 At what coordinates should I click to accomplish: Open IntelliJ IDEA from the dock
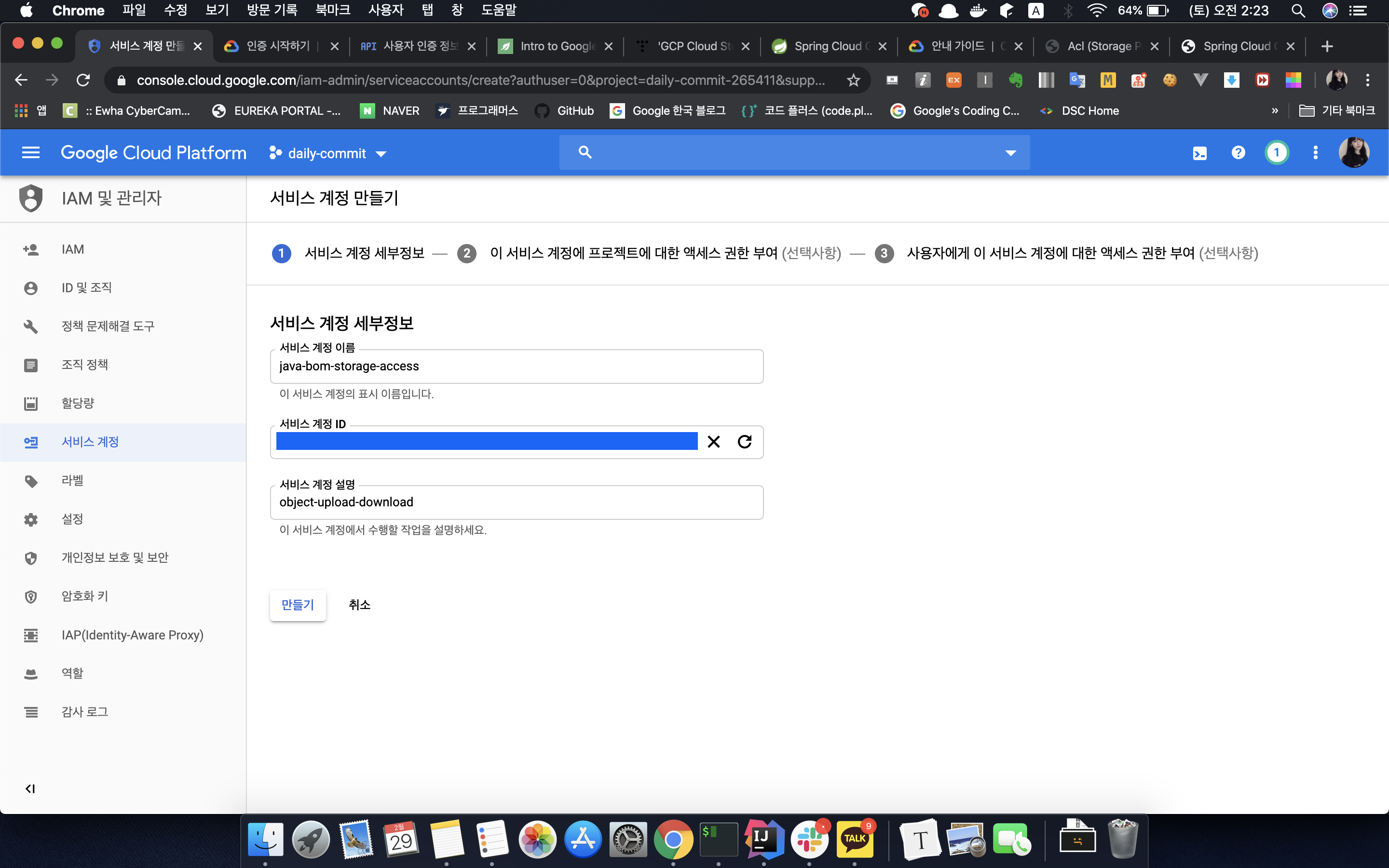click(x=763, y=839)
